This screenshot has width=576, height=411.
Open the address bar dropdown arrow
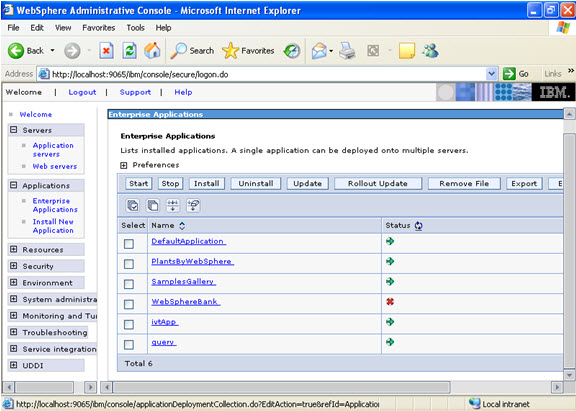pyautogui.click(x=492, y=74)
